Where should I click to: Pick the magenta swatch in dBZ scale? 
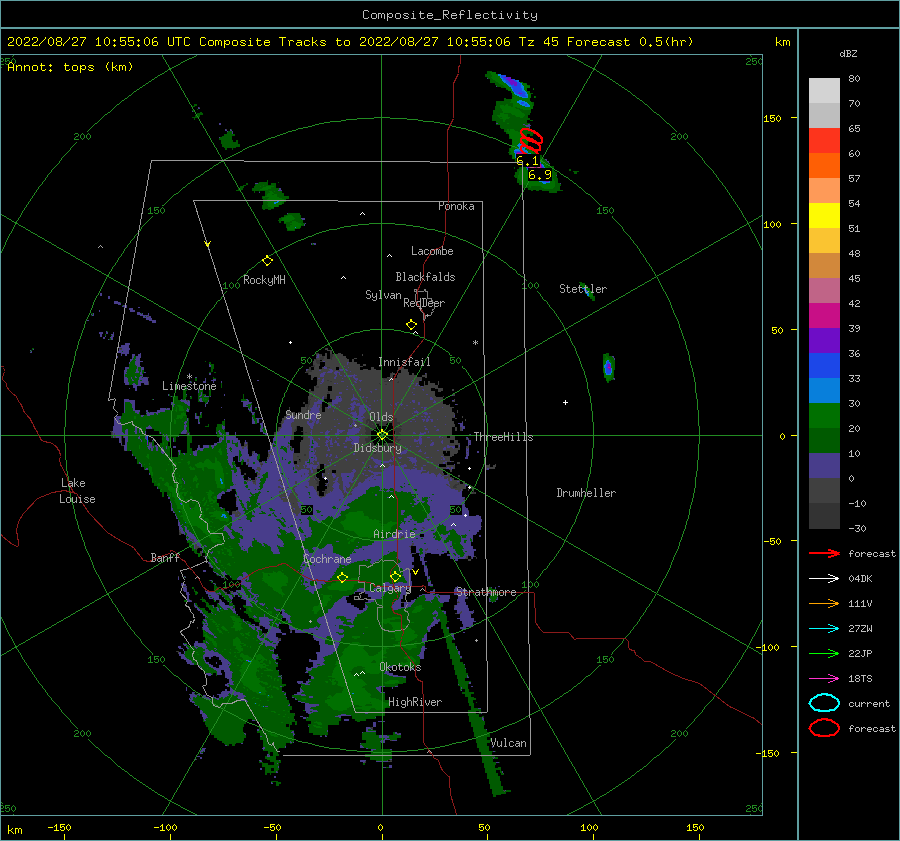[824, 316]
